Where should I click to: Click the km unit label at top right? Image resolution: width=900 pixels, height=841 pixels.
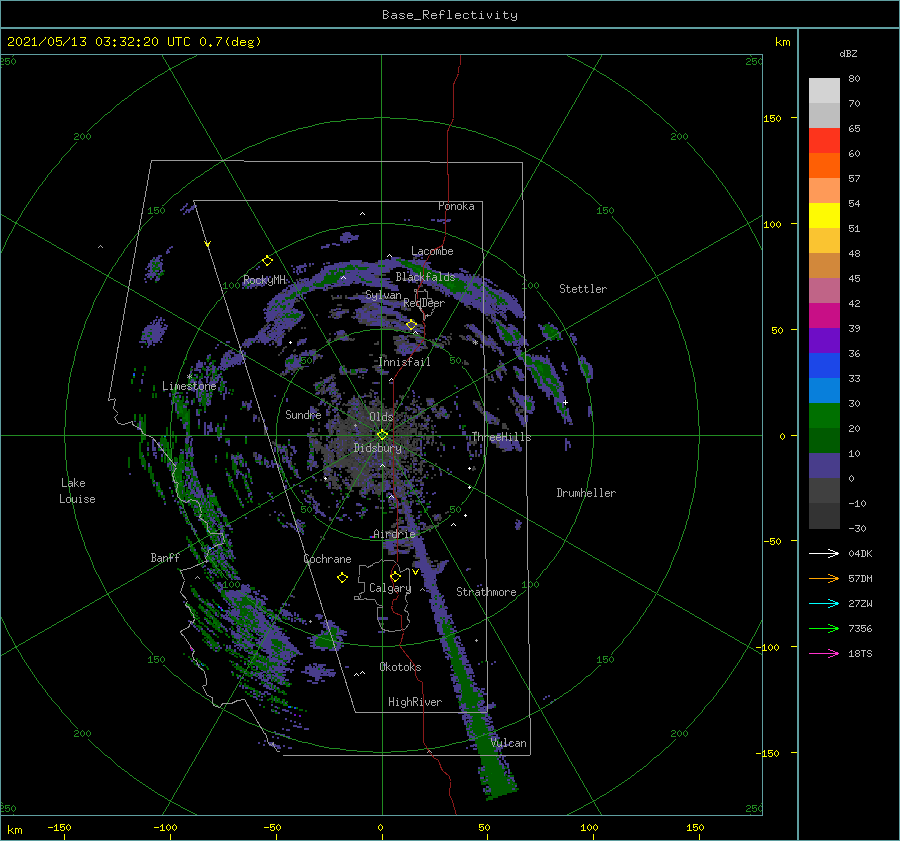click(x=783, y=42)
